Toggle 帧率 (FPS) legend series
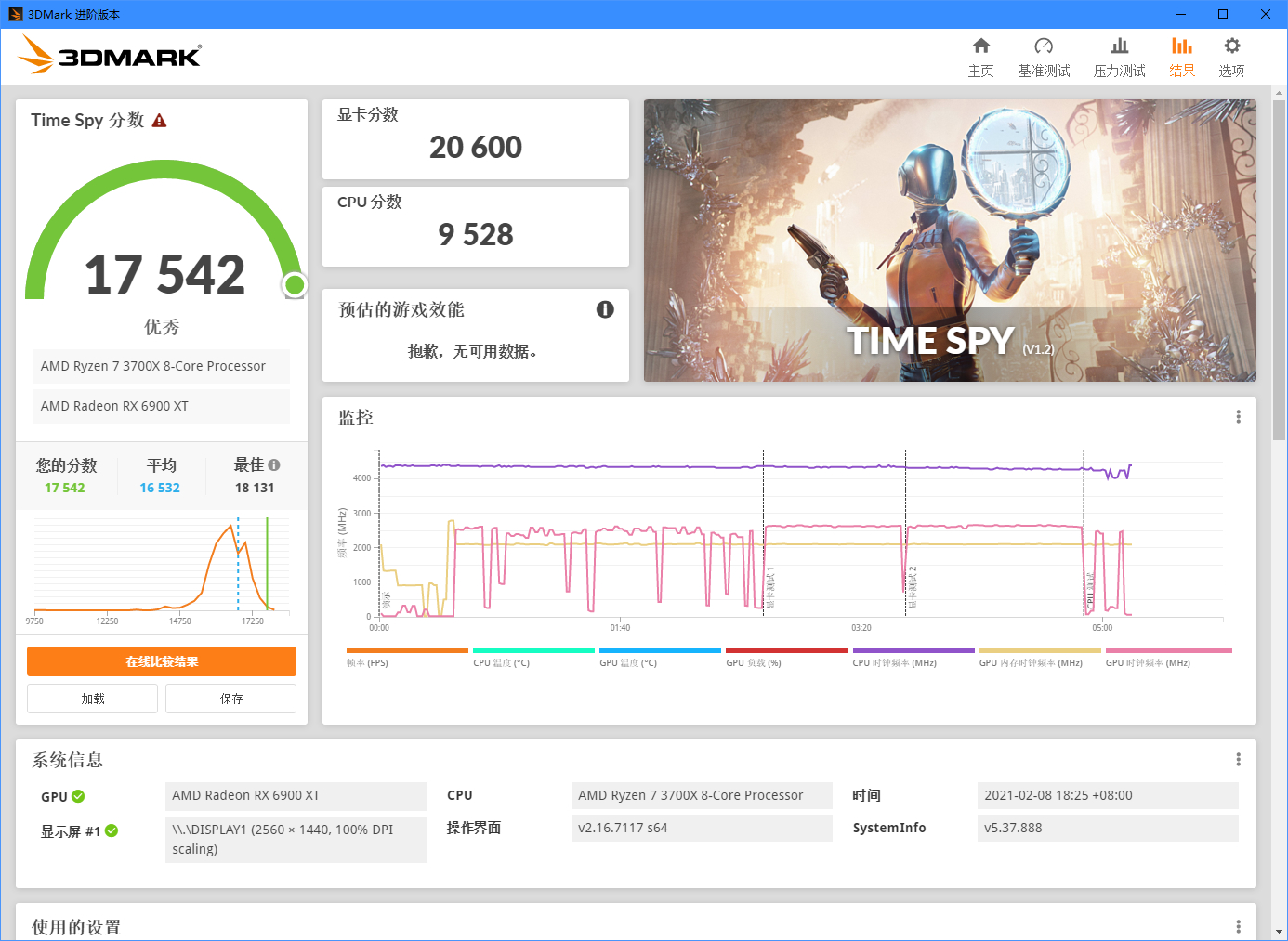The image size is (1288, 941). click(x=407, y=658)
